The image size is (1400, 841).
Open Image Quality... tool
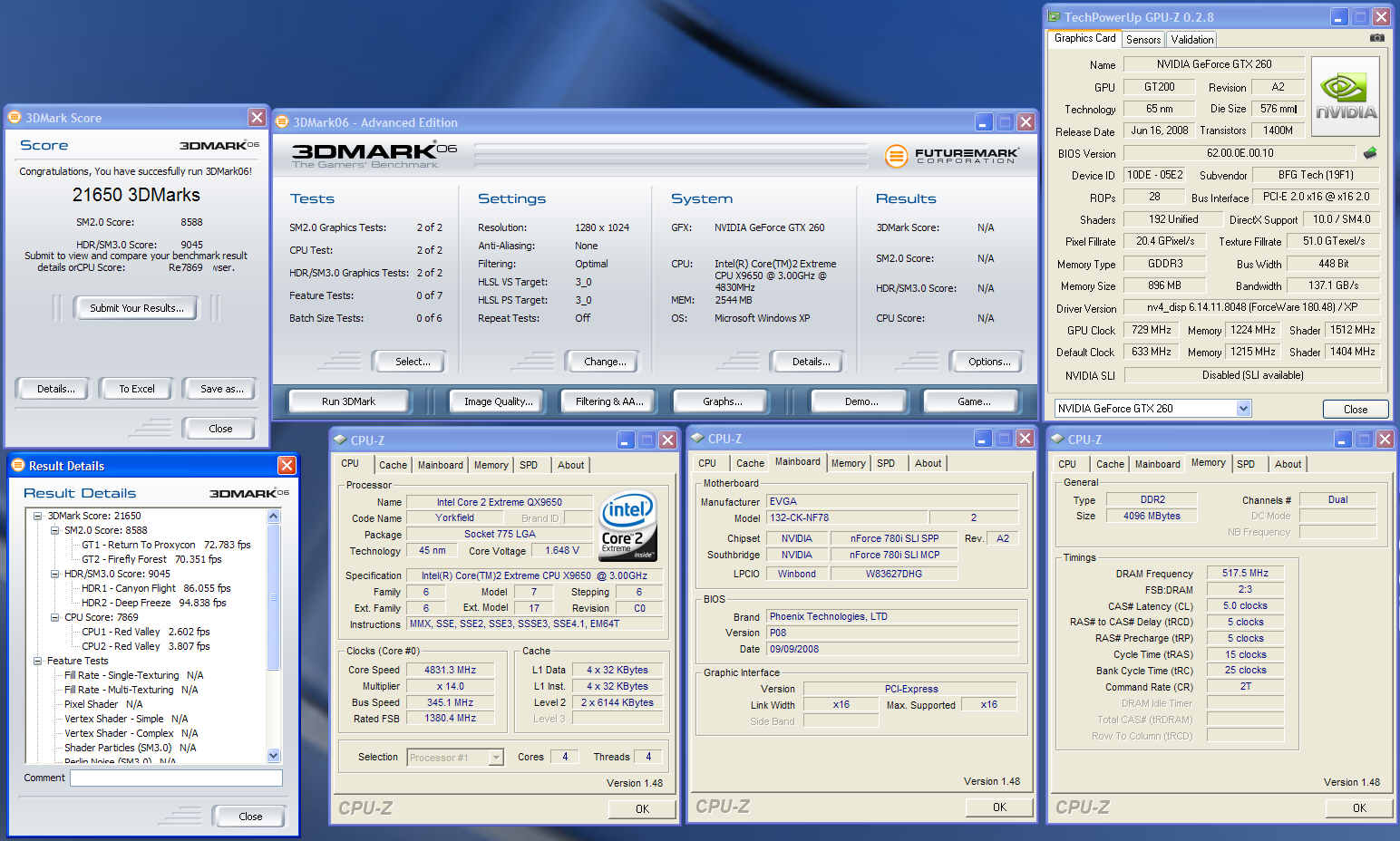pyautogui.click(x=499, y=401)
